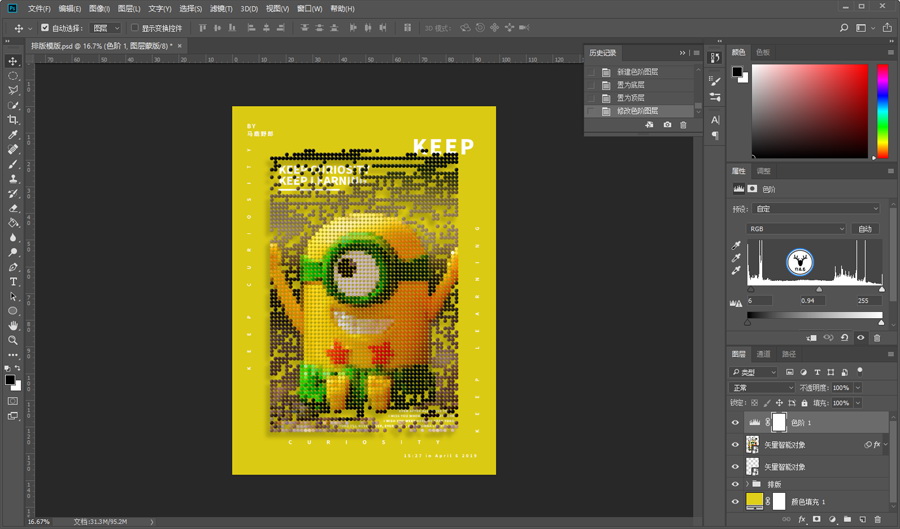
Task: Click the red hue color field
Action: pyautogui.click(x=810, y=110)
